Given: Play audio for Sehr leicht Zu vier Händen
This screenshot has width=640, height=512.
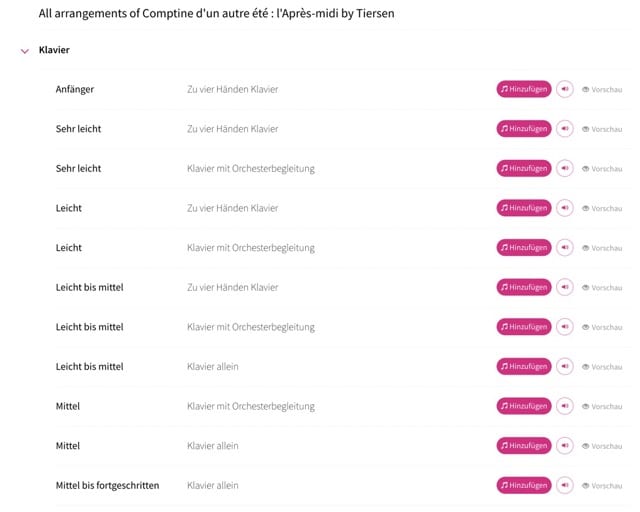Looking at the screenshot, I should [x=564, y=129].
